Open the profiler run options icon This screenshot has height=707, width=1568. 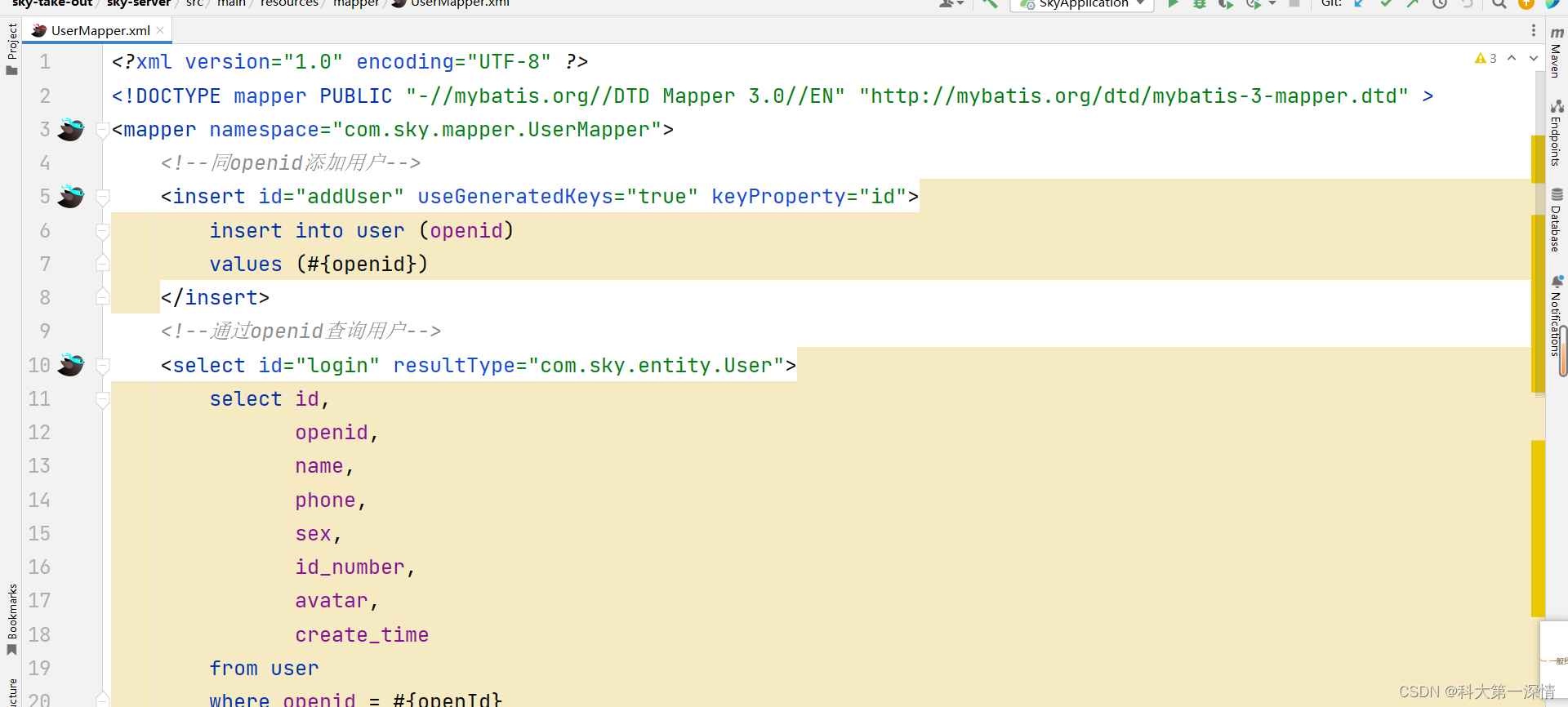[x=1254, y=4]
